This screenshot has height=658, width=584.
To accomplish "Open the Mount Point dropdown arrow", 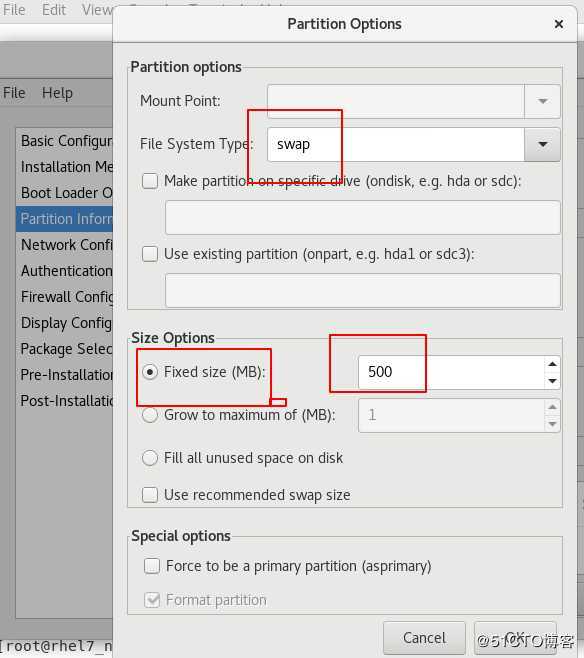I will coord(542,101).
